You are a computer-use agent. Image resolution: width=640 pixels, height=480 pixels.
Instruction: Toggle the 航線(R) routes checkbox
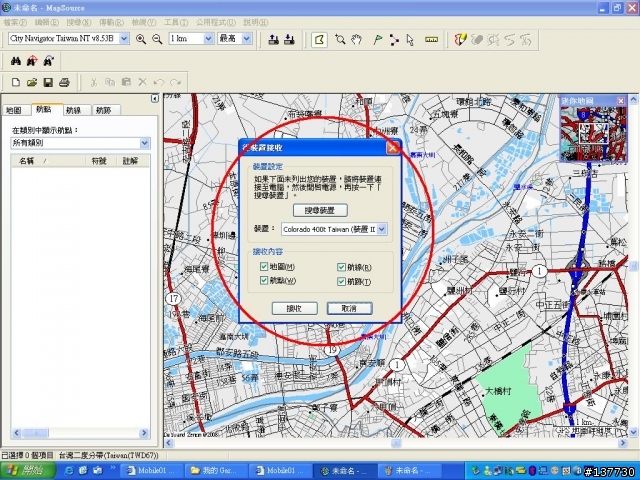pos(341,267)
